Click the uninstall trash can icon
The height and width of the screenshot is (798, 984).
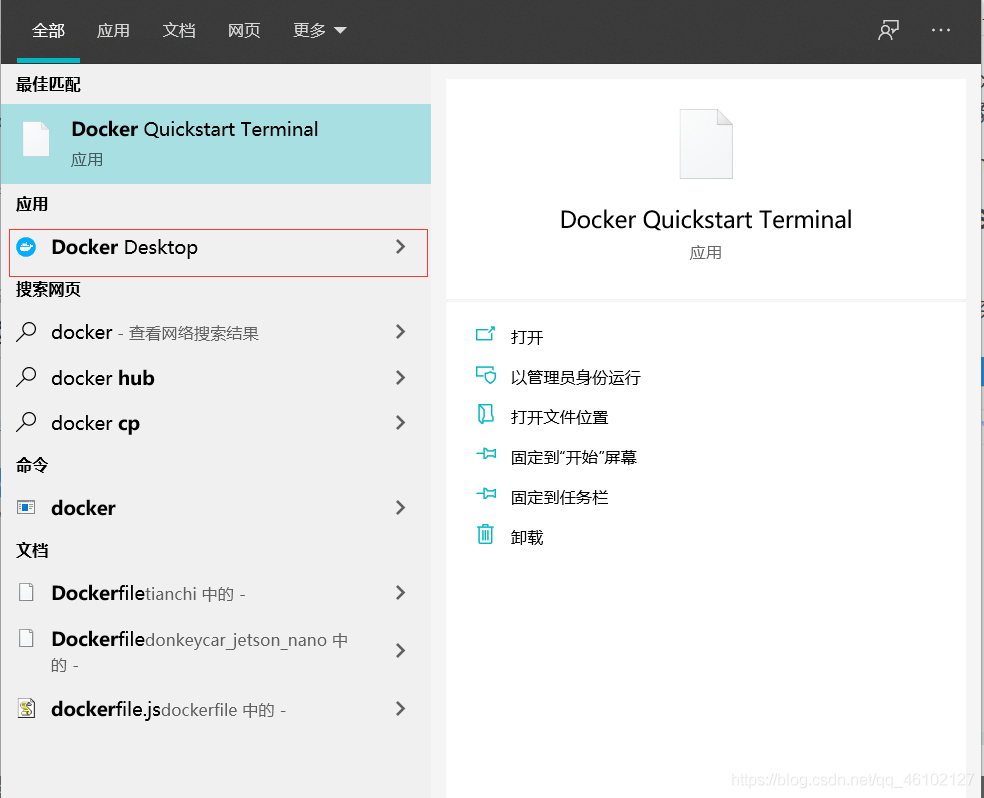click(x=485, y=535)
